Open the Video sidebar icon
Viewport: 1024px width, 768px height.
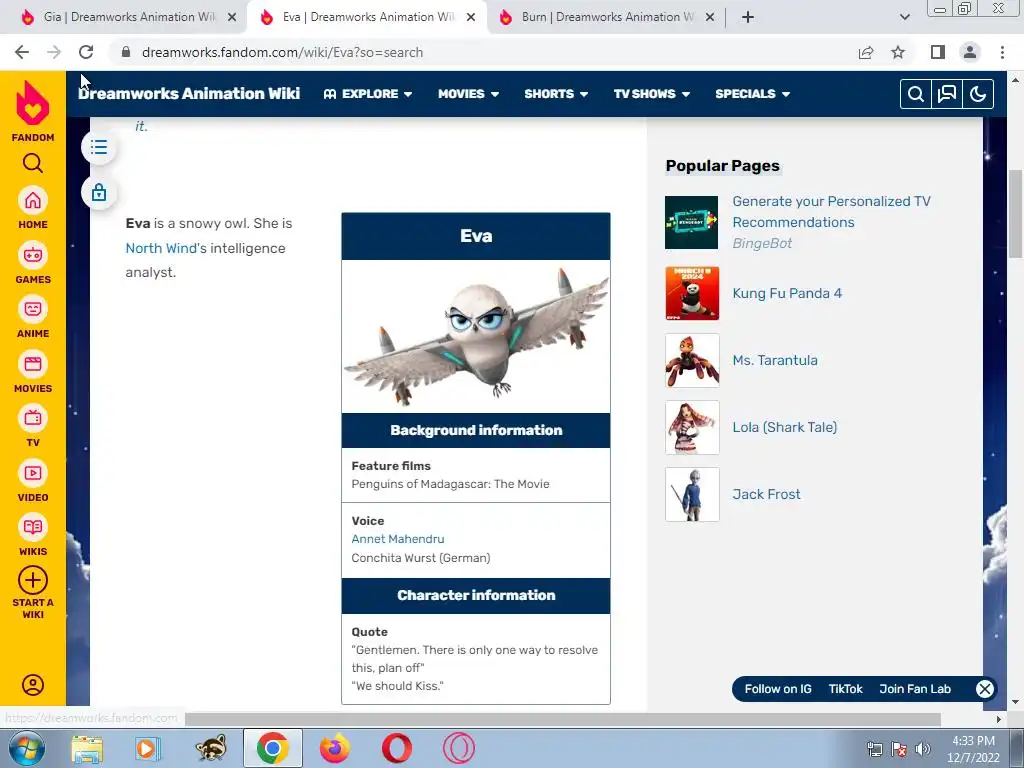(33, 473)
